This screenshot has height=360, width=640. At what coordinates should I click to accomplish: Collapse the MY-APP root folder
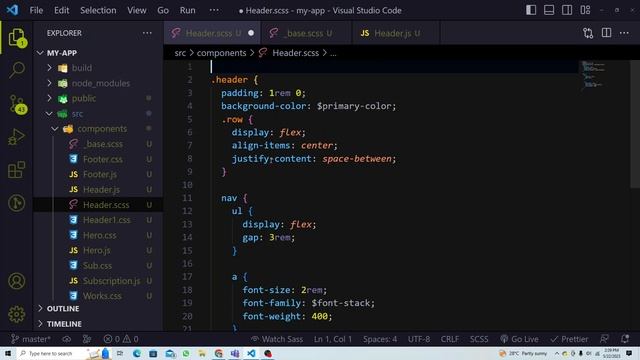tap(98, 53)
